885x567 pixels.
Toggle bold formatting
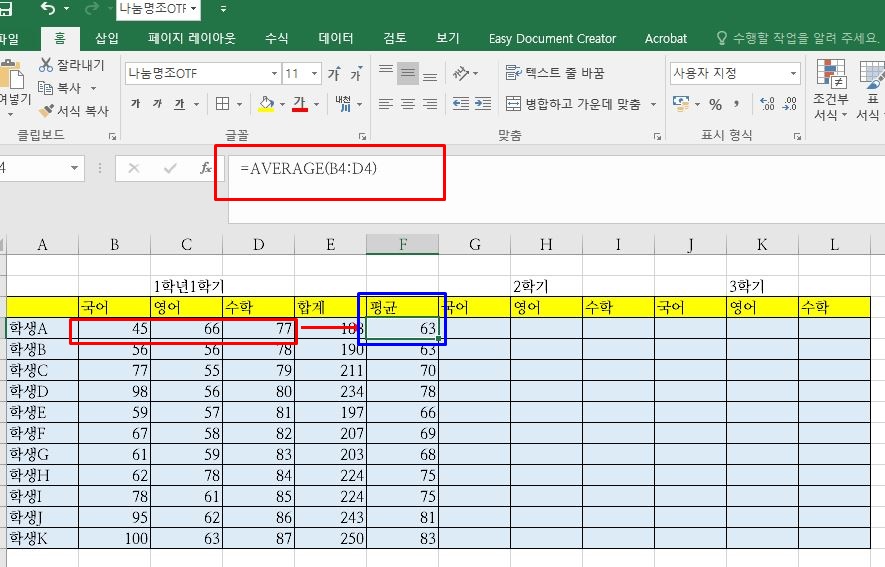click(135, 104)
